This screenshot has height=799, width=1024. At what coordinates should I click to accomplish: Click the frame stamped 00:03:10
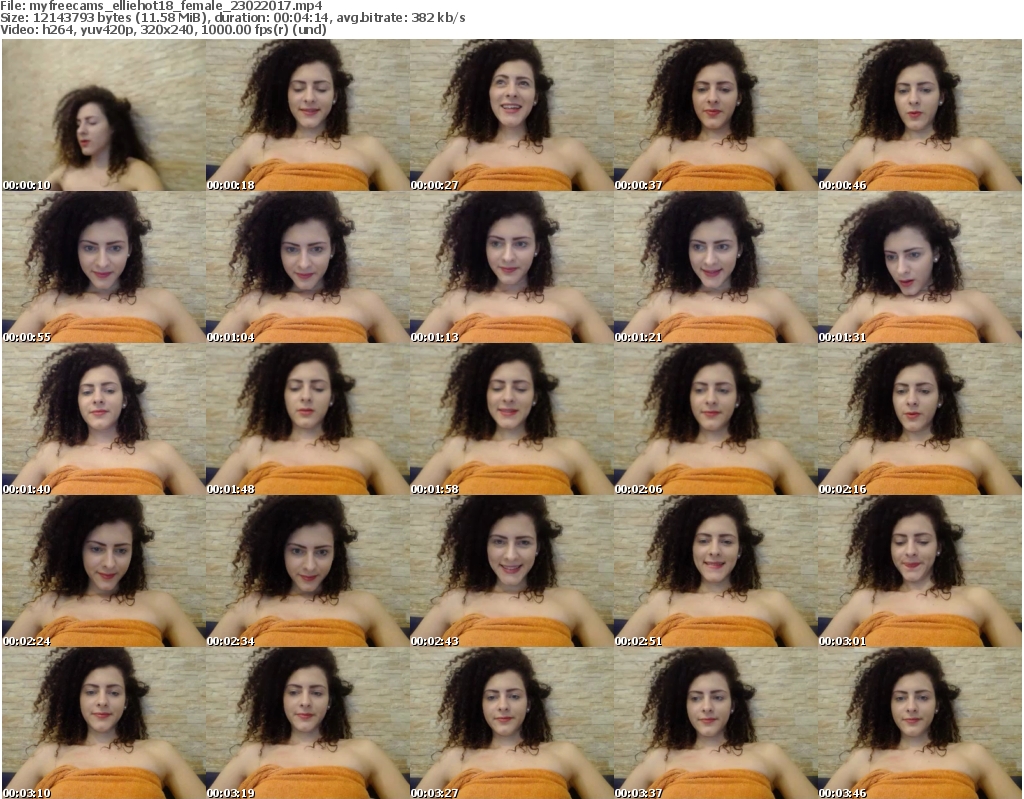[x=104, y=723]
